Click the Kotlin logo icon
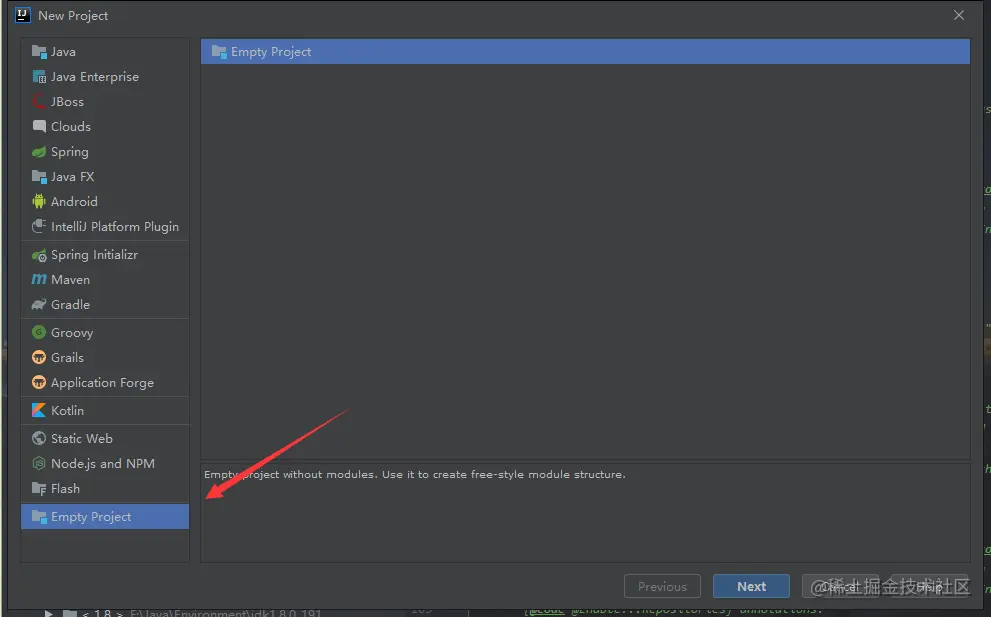991x617 pixels. (39, 410)
